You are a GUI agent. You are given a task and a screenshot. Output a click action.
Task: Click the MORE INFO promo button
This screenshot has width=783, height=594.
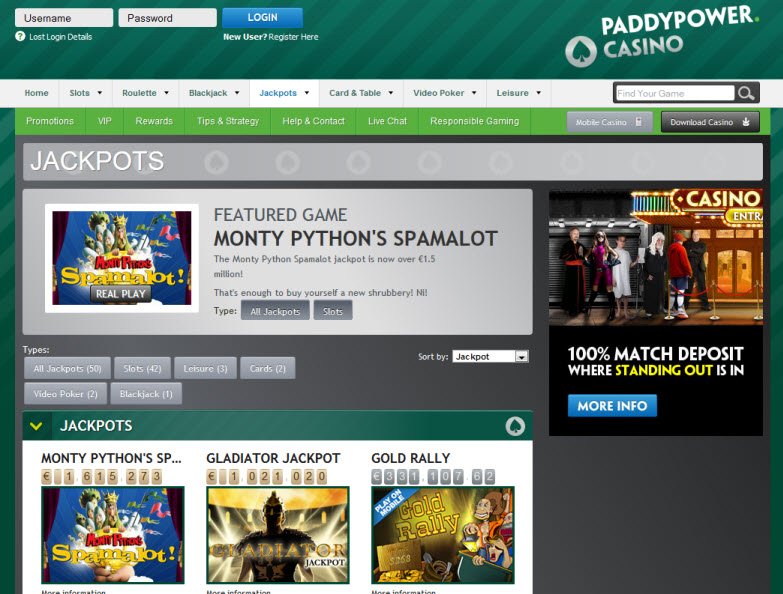[612, 406]
